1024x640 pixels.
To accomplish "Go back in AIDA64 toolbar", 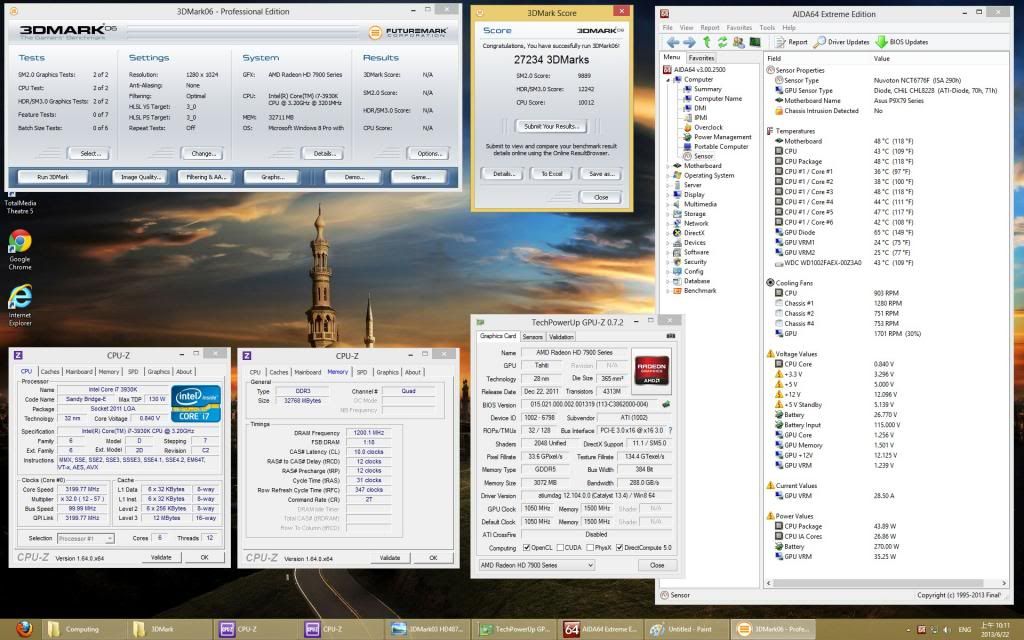I will point(673,42).
